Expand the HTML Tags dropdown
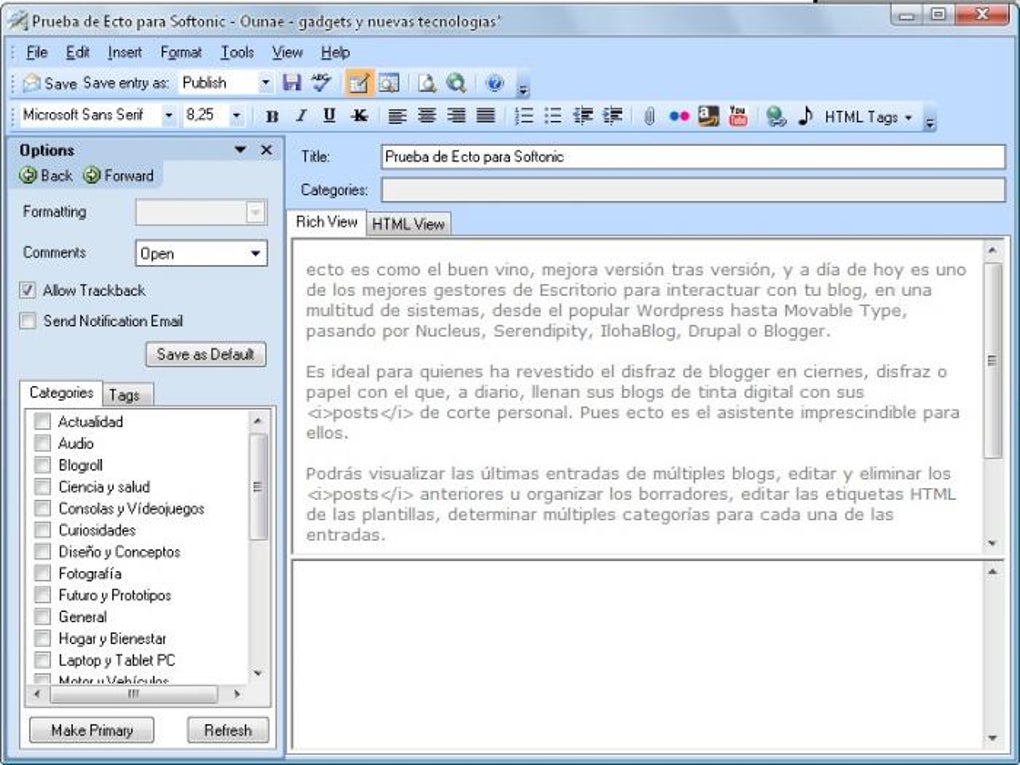Image resolution: width=1020 pixels, height=765 pixels. pyautogui.click(x=868, y=117)
